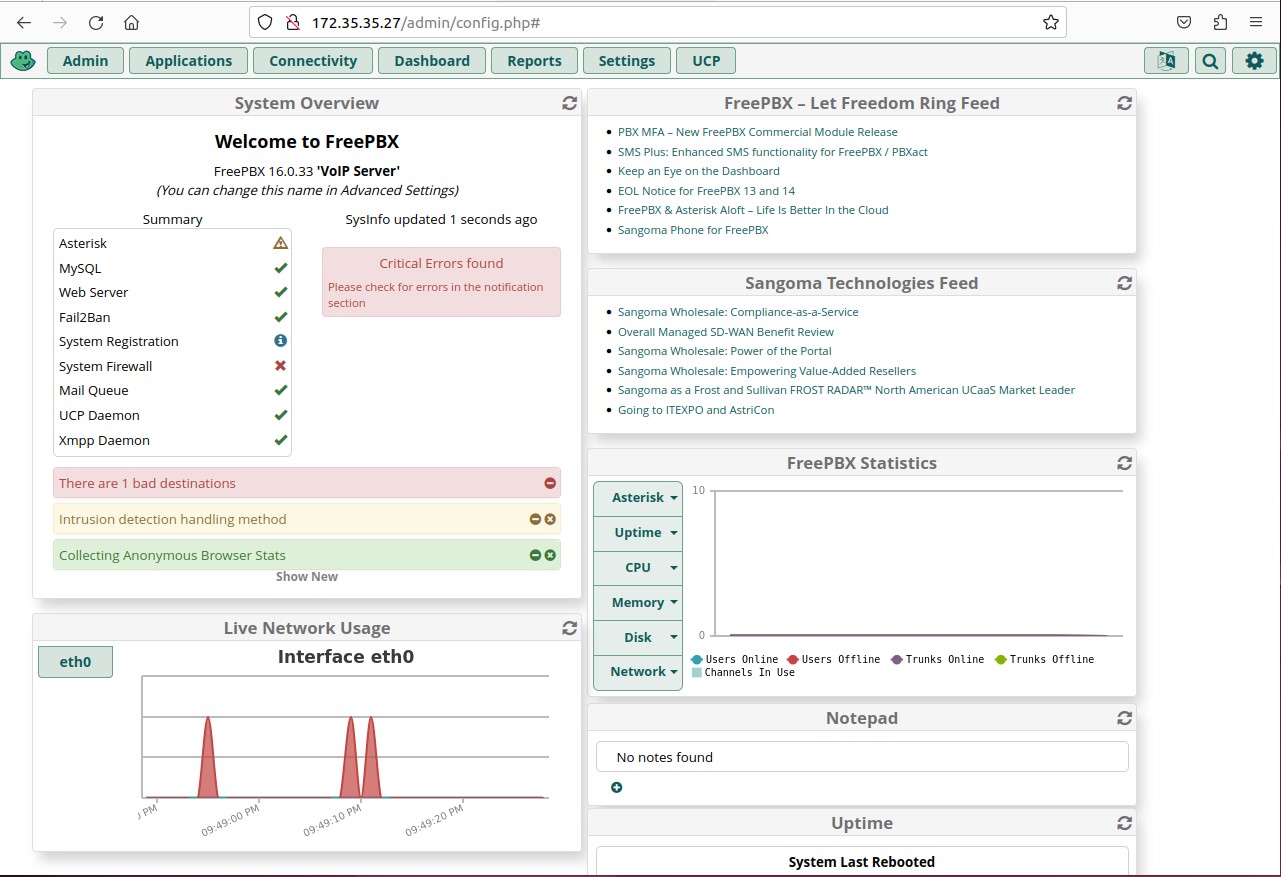Click the Mail Queue green check icon
This screenshot has height=877, width=1281.
point(281,390)
